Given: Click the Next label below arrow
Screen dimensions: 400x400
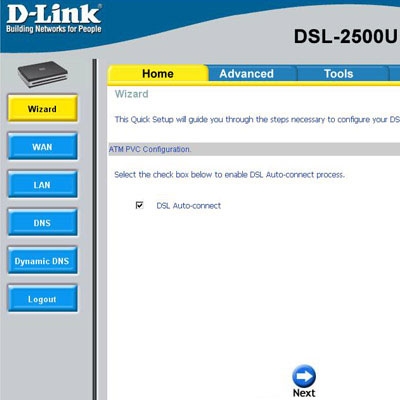Looking at the screenshot, I should click(x=304, y=393).
